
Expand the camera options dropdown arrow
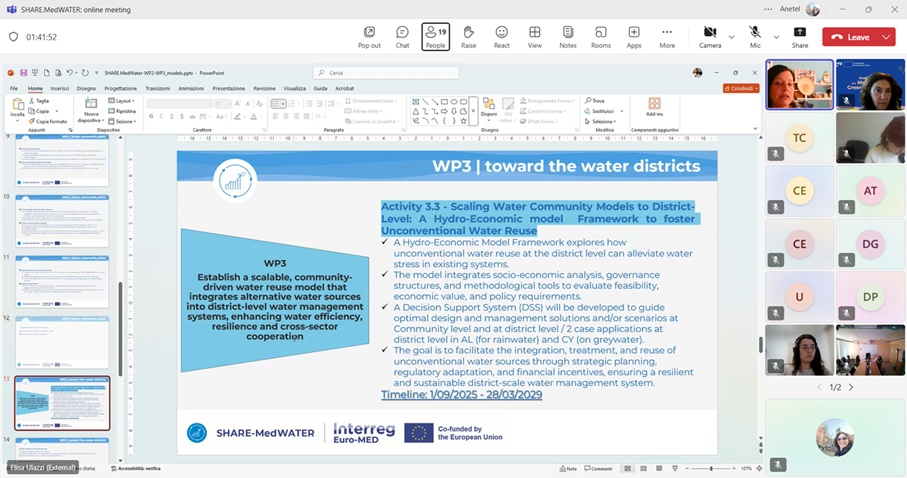tap(731, 37)
